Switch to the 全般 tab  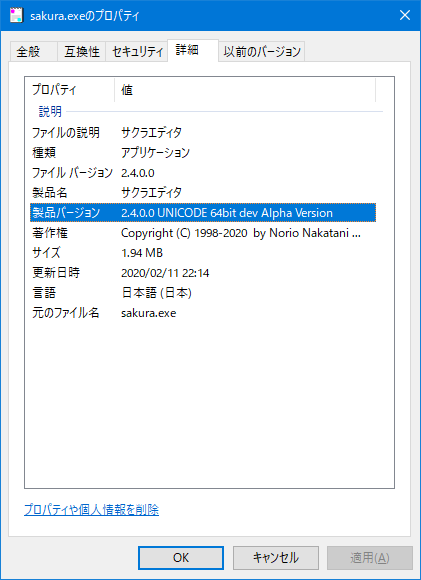coord(34,51)
